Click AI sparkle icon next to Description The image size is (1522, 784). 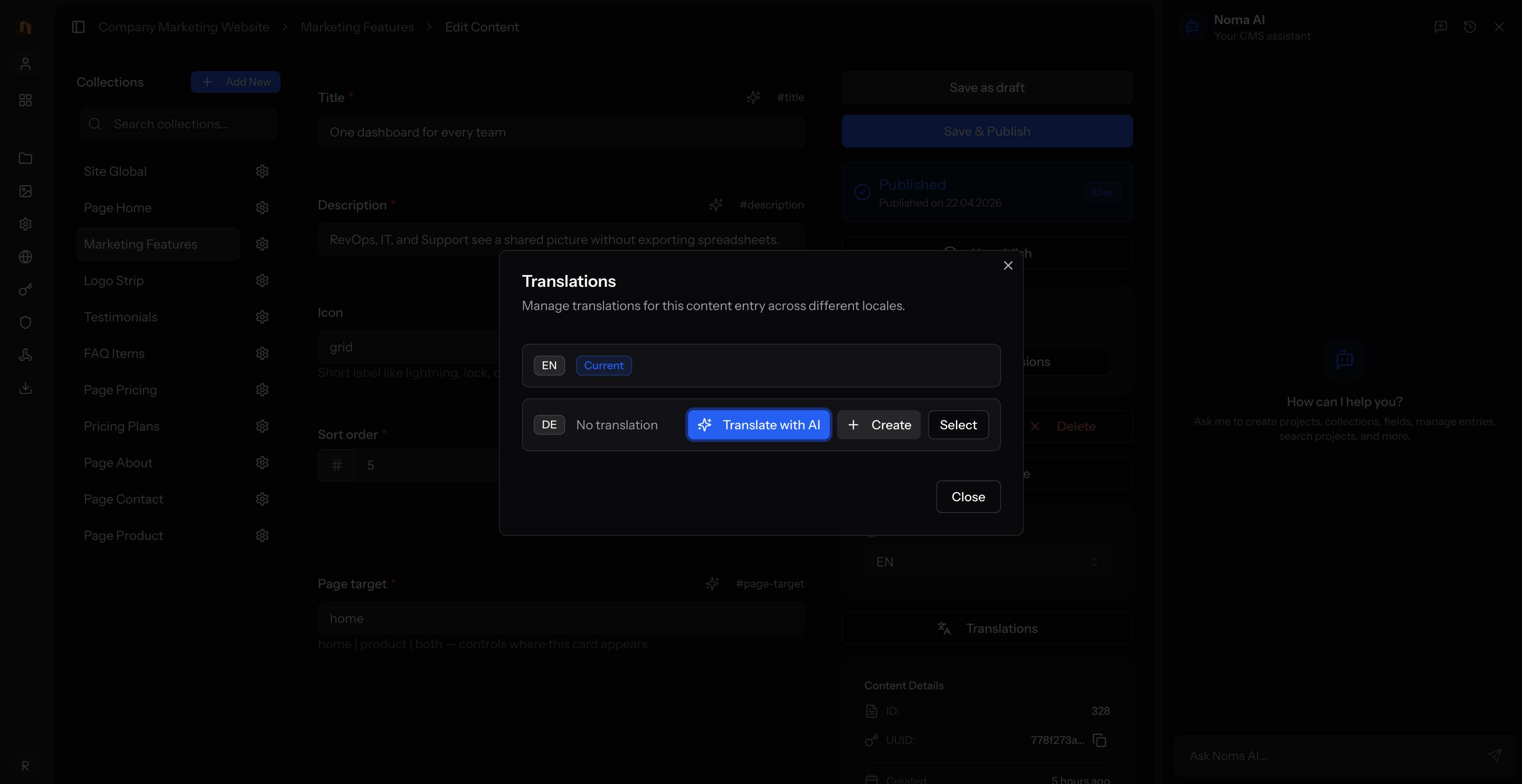tap(715, 205)
